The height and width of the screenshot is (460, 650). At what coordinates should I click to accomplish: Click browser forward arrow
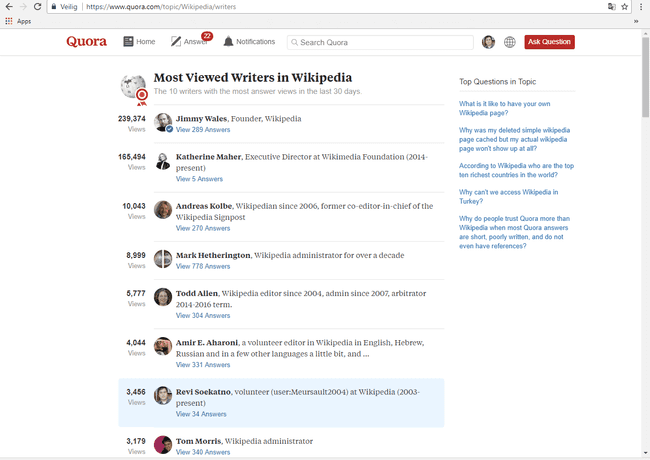coord(23,7)
